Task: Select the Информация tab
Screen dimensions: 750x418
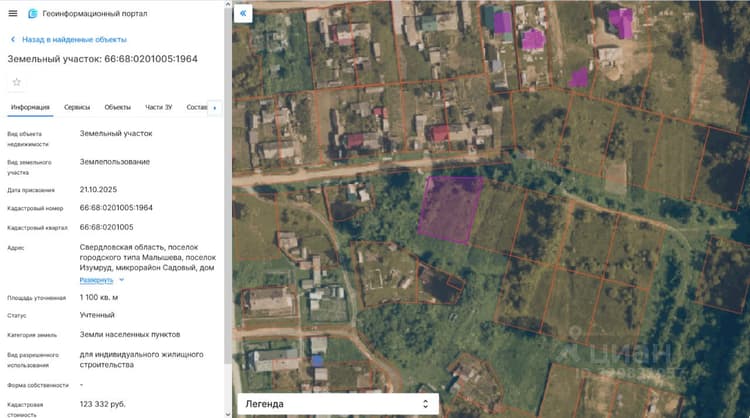Action: click(30, 107)
